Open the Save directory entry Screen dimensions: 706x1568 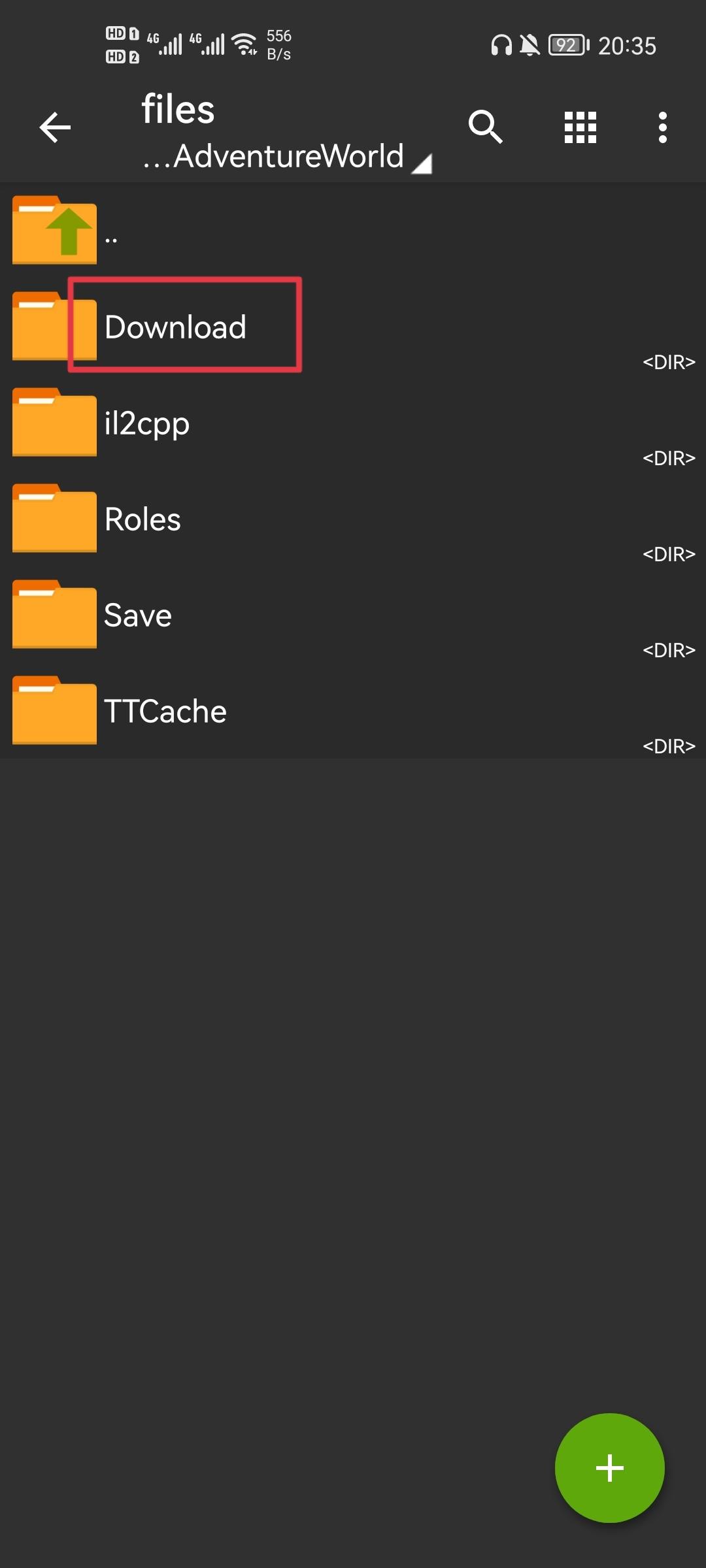click(138, 615)
